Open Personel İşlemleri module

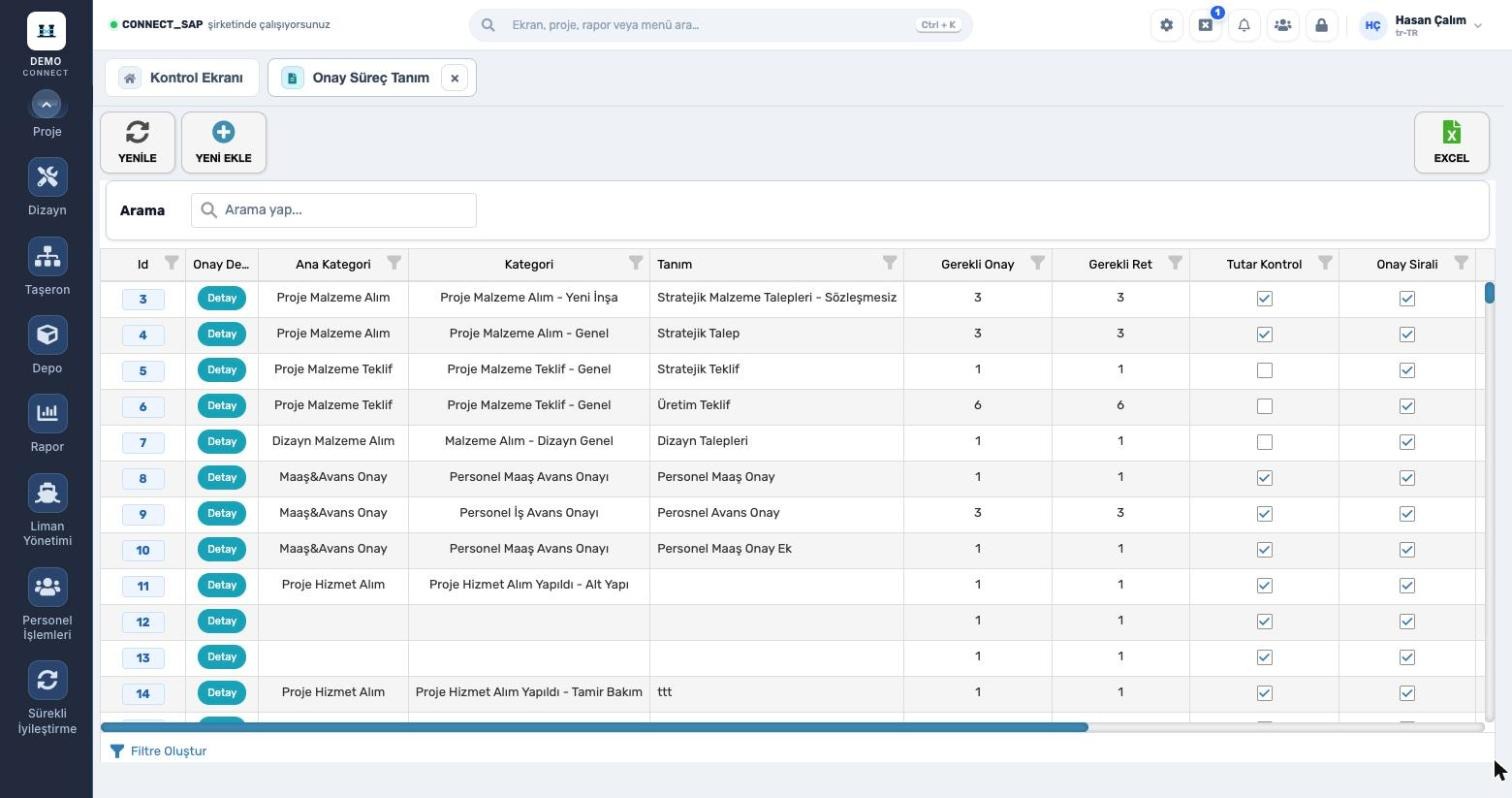pyautogui.click(x=47, y=604)
